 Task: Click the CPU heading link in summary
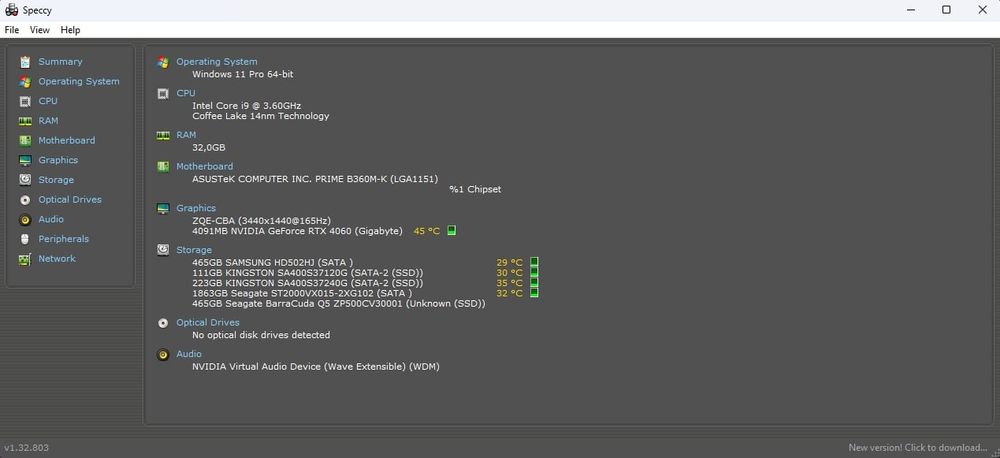point(186,93)
